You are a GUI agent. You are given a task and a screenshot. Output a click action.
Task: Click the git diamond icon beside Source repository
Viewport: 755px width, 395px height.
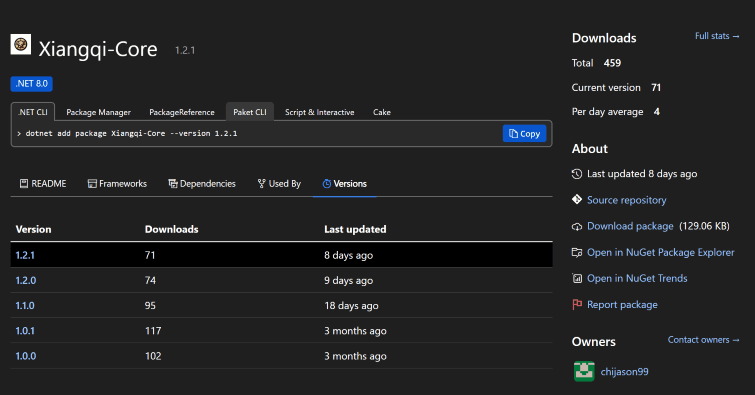point(577,199)
